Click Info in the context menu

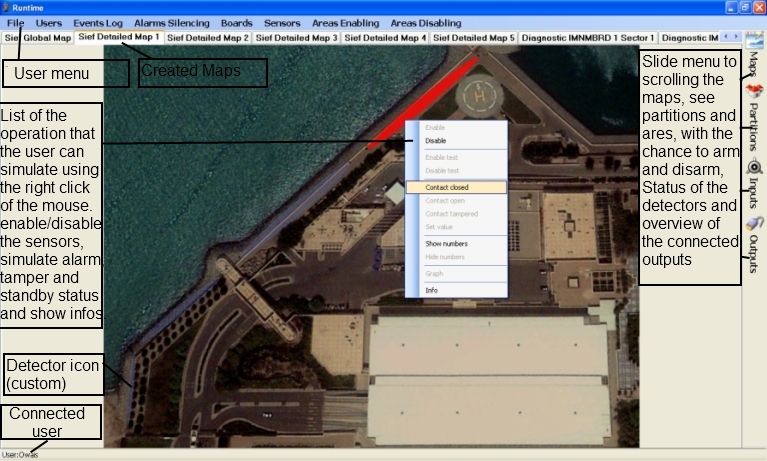point(431,290)
